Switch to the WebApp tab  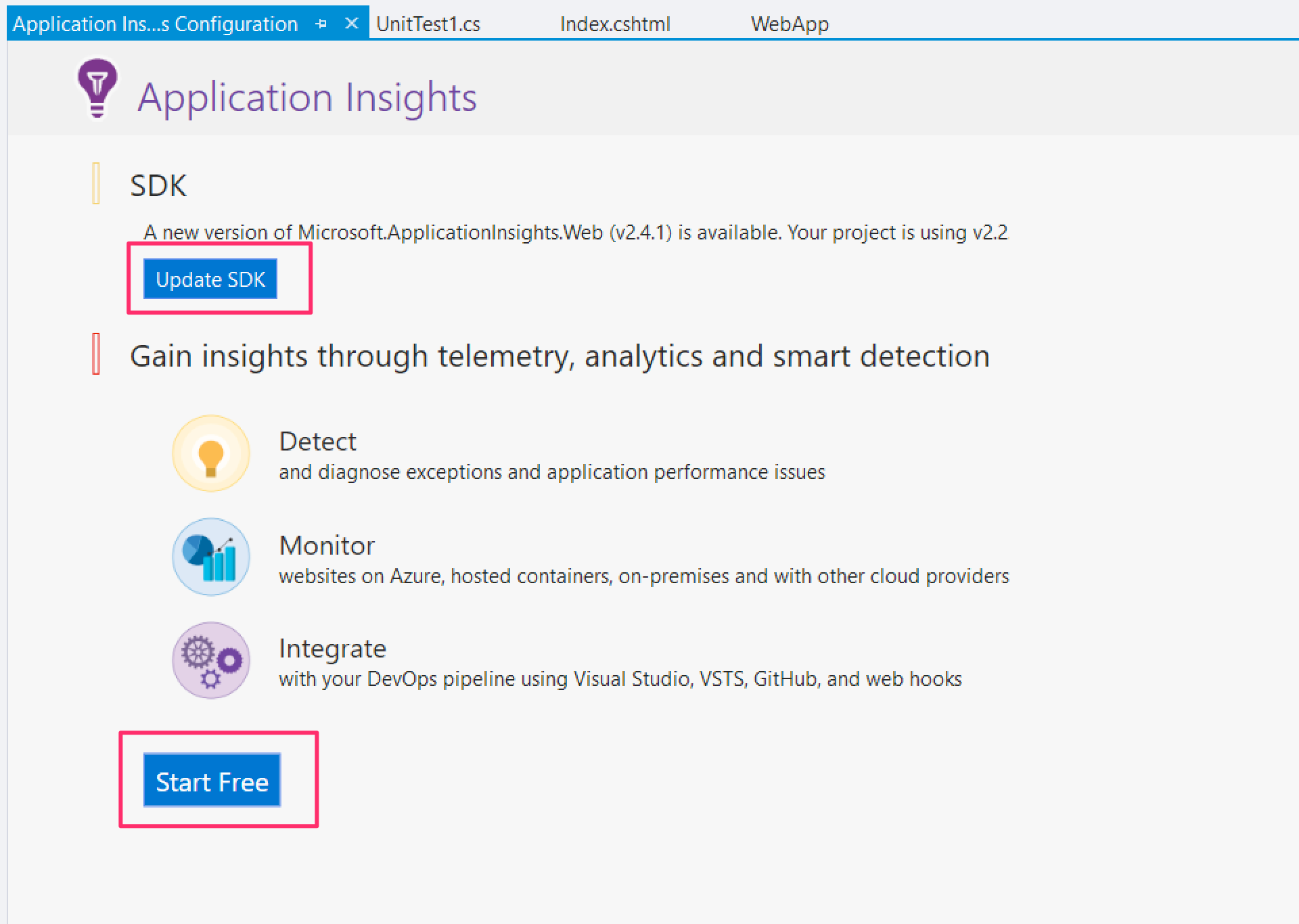[x=789, y=24]
